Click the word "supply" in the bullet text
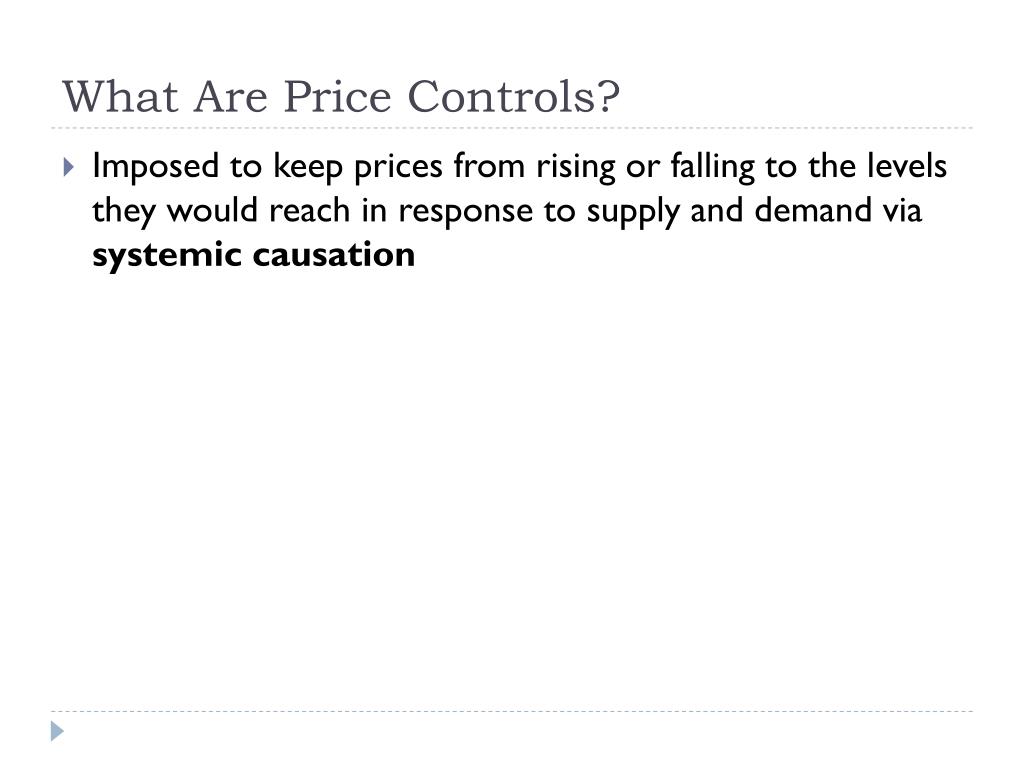1024x768 pixels. (x=633, y=212)
